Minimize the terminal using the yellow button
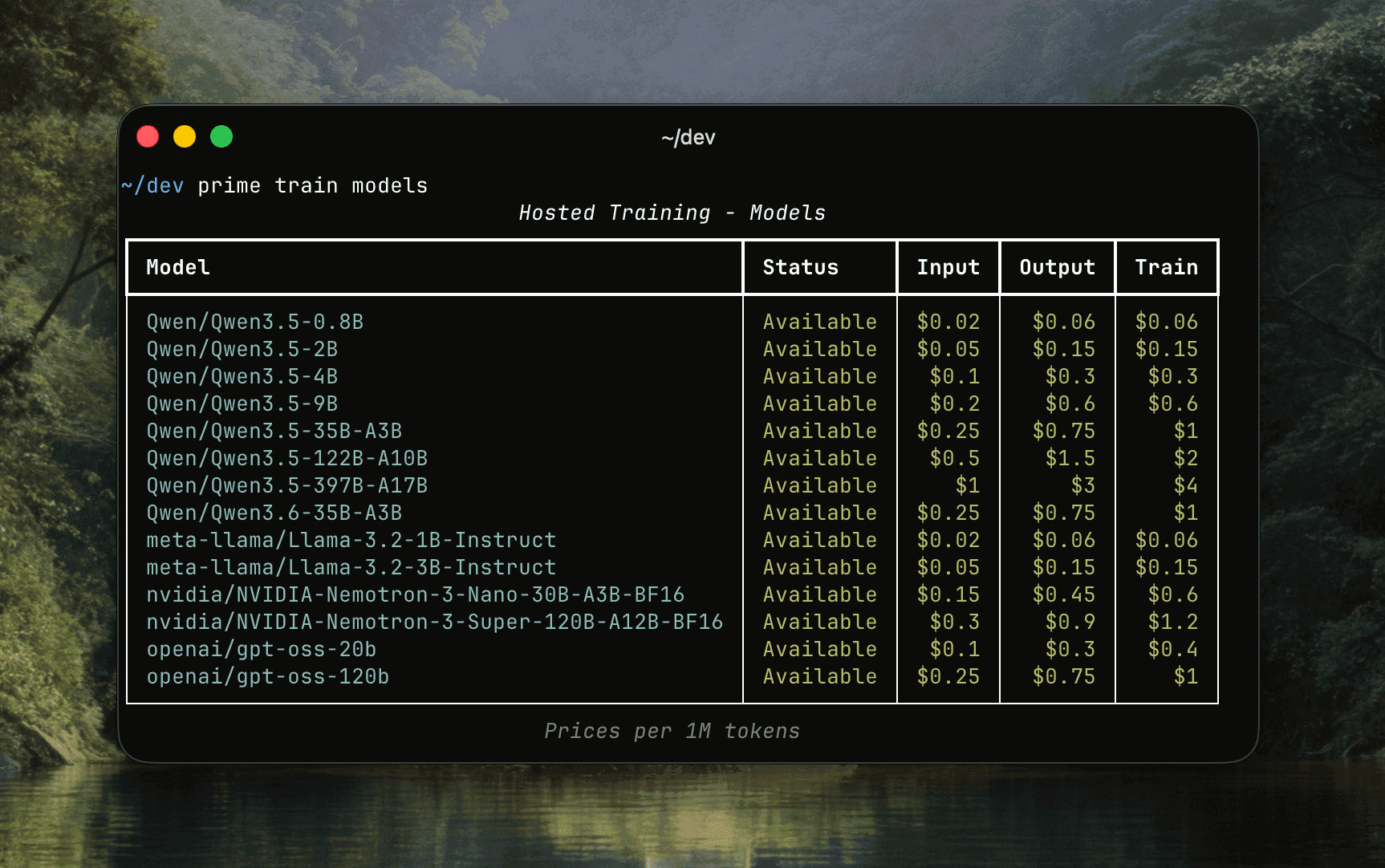 click(185, 137)
